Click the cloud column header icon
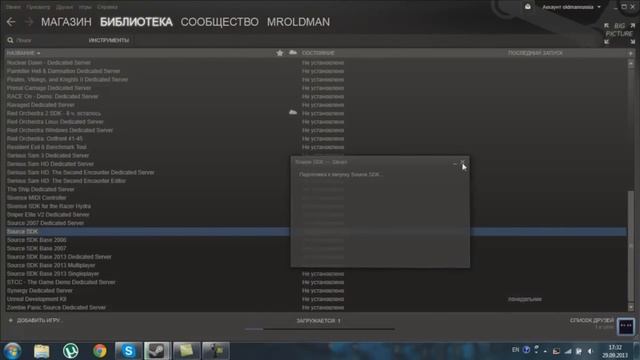 (x=293, y=53)
